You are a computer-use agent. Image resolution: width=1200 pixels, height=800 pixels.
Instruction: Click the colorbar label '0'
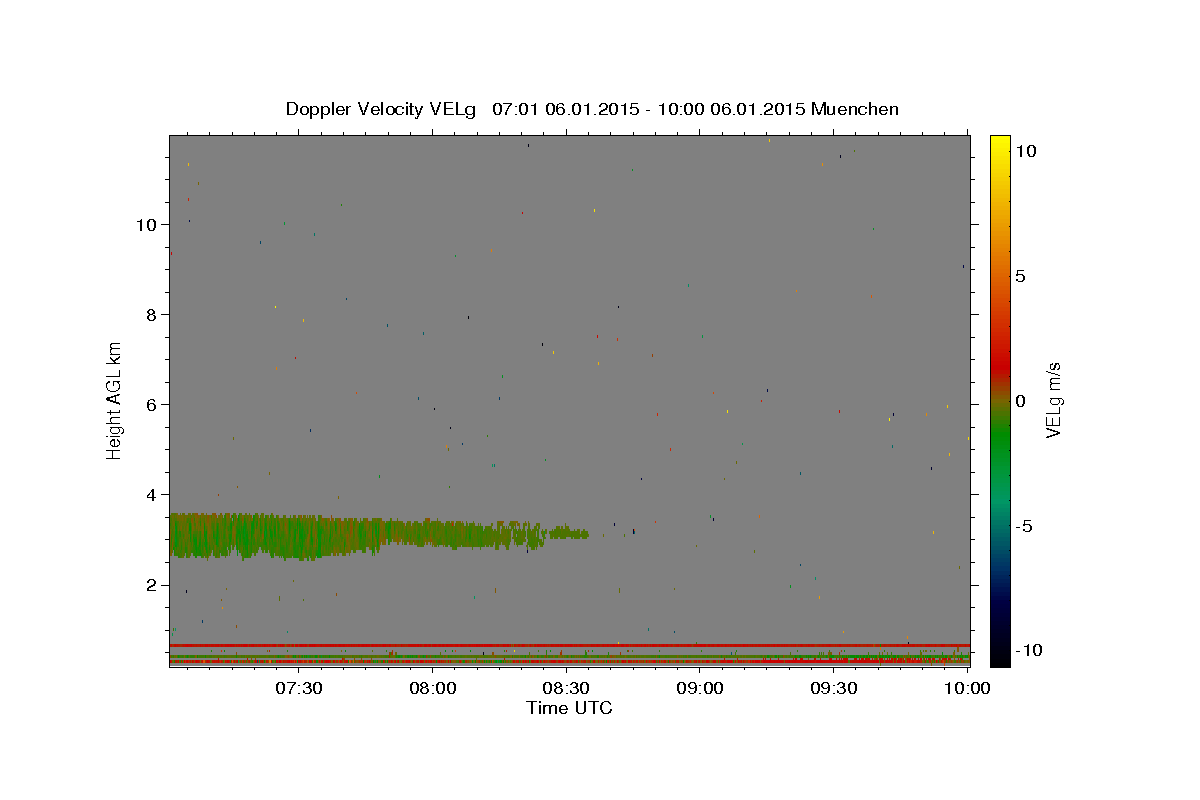(x=1020, y=401)
